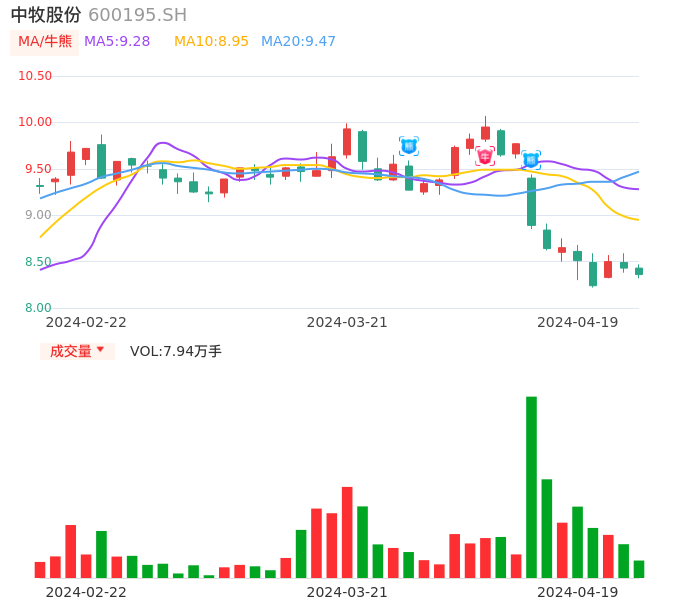Open the 成交量 indicator dropdown
Viewport: 686px width, 606px height.
(x=78, y=351)
